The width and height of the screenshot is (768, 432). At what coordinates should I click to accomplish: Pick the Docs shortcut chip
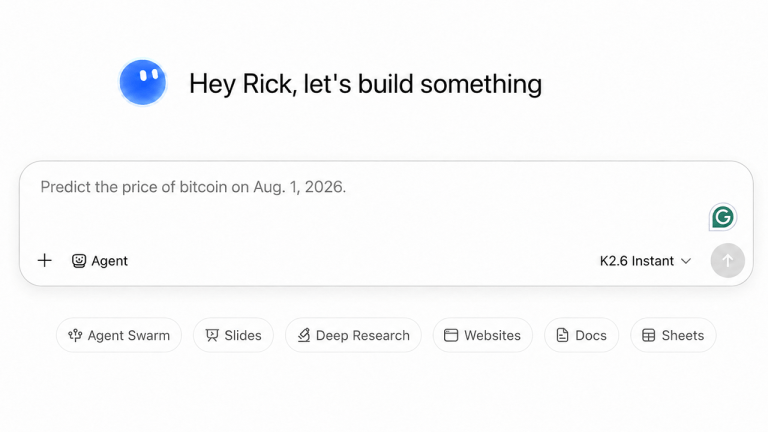[581, 335]
